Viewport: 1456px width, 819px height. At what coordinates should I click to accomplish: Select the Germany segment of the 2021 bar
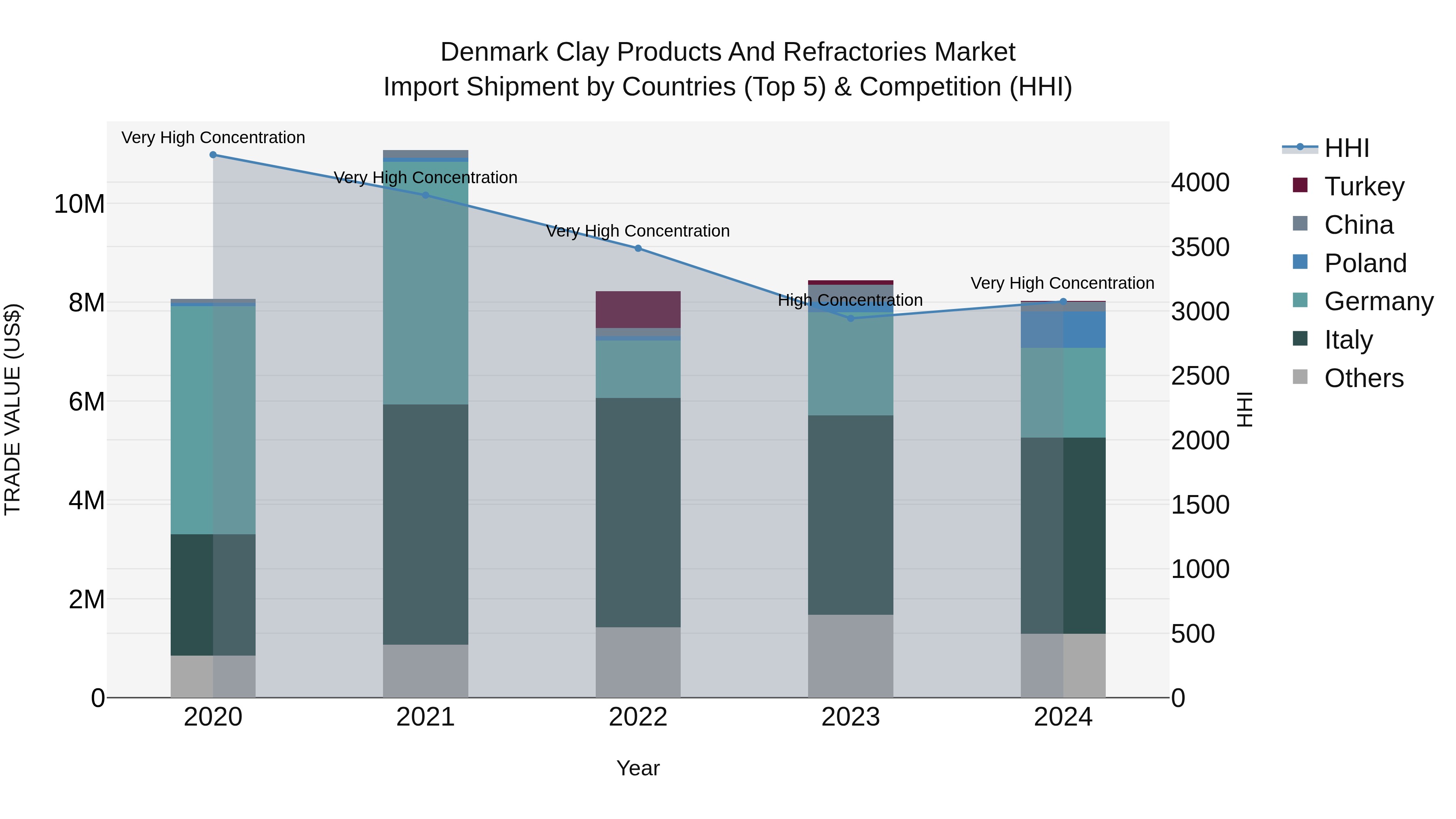(x=425, y=283)
